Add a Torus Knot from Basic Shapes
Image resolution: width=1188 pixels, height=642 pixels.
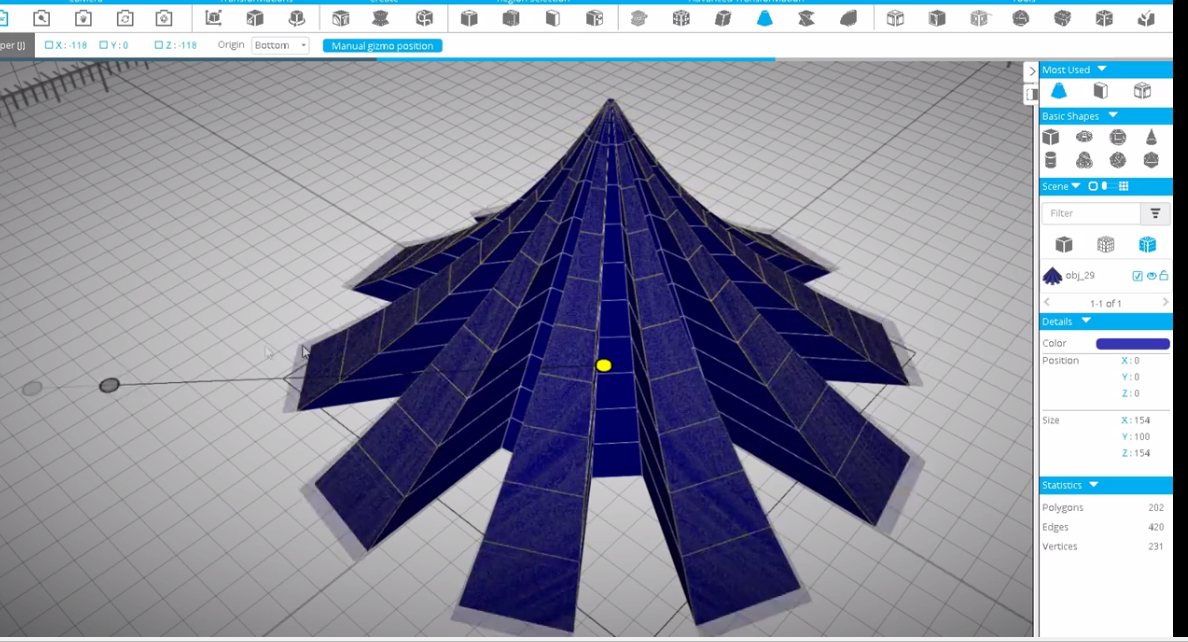click(1084, 160)
